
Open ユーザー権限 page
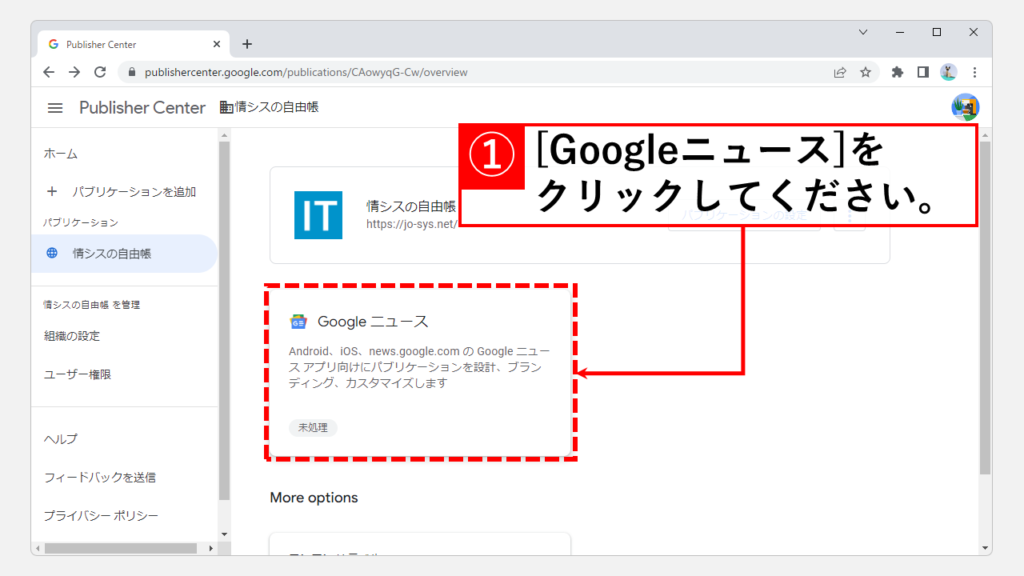(x=78, y=374)
